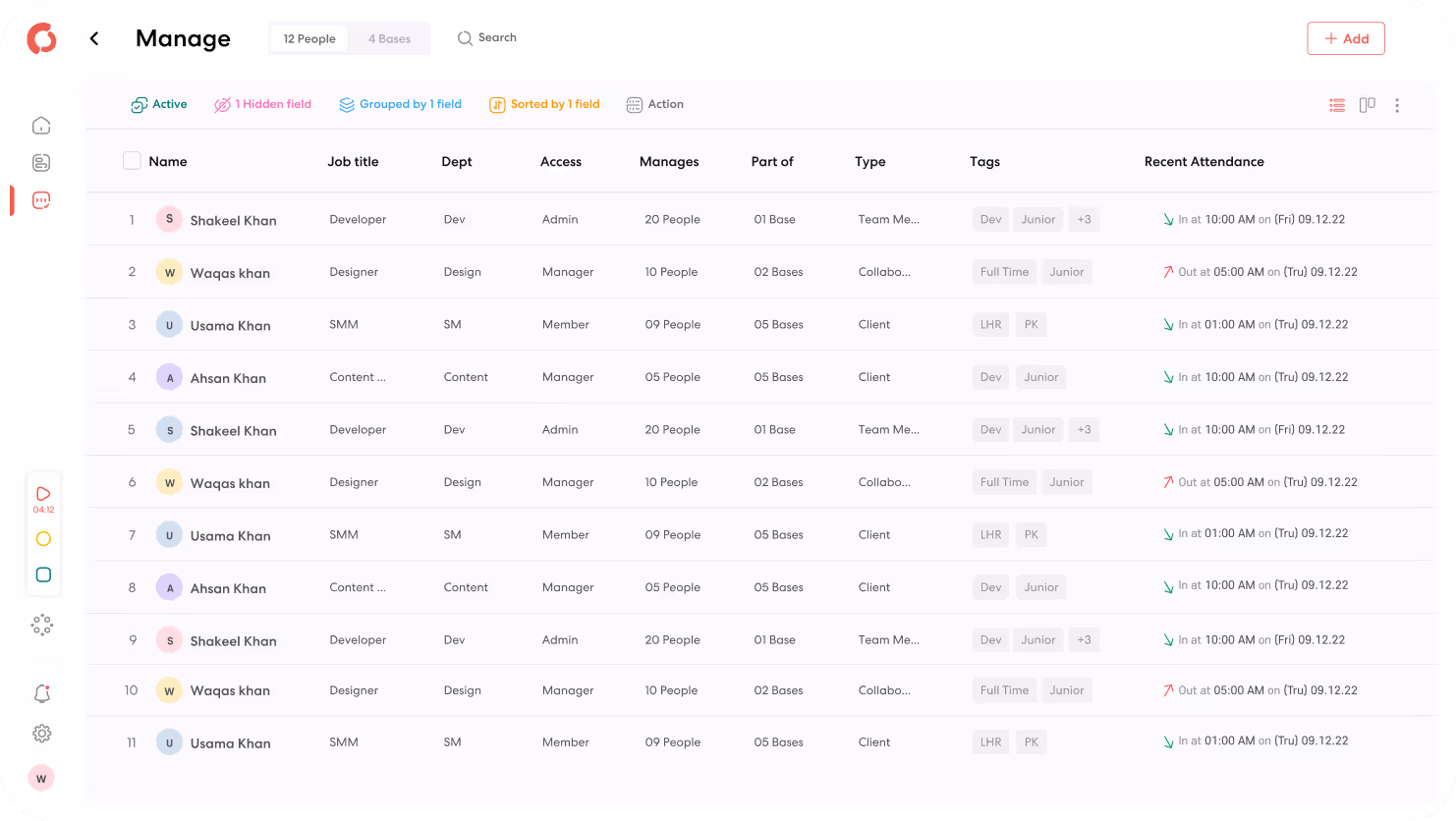Open the Action menu
This screenshot has width=1456, height=821.
click(x=655, y=104)
